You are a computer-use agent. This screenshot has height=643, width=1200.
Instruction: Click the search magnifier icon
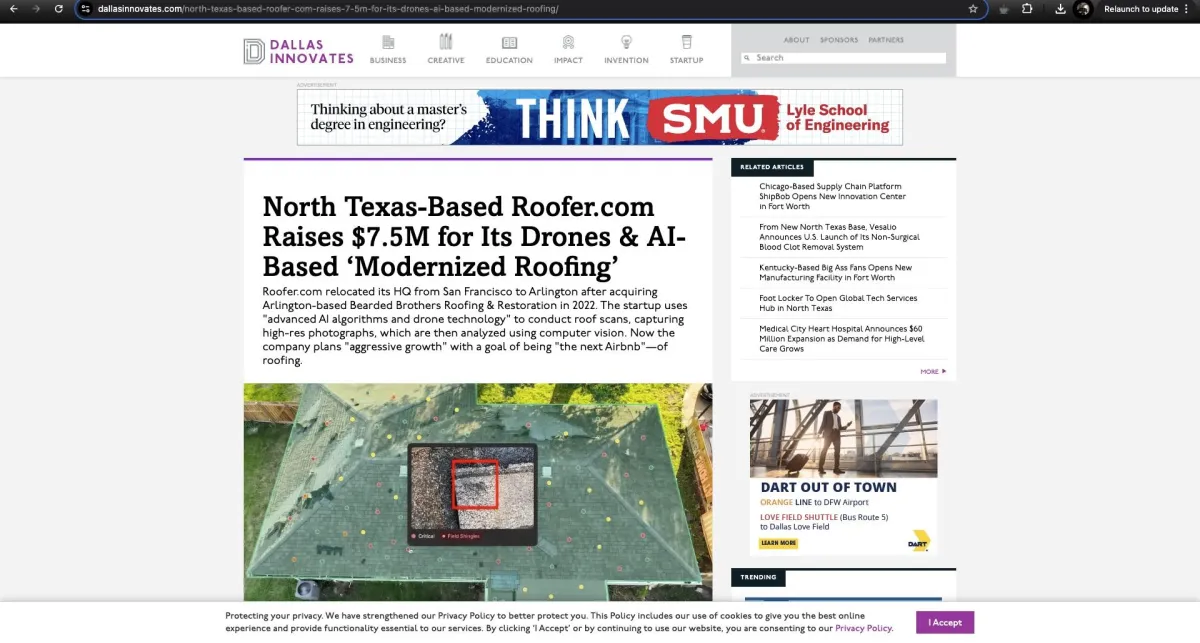[746, 58]
